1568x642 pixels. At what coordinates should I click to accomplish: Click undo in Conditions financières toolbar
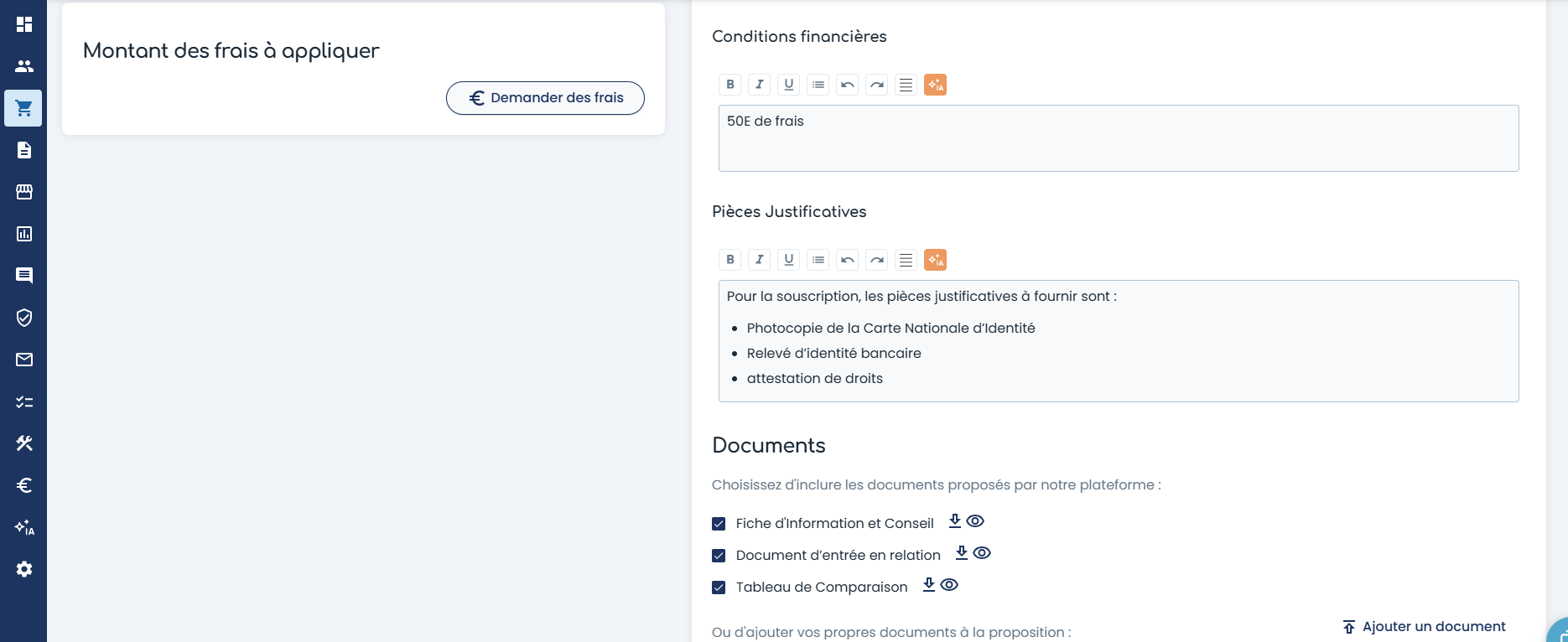pyautogui.click(x=847, y=85)
